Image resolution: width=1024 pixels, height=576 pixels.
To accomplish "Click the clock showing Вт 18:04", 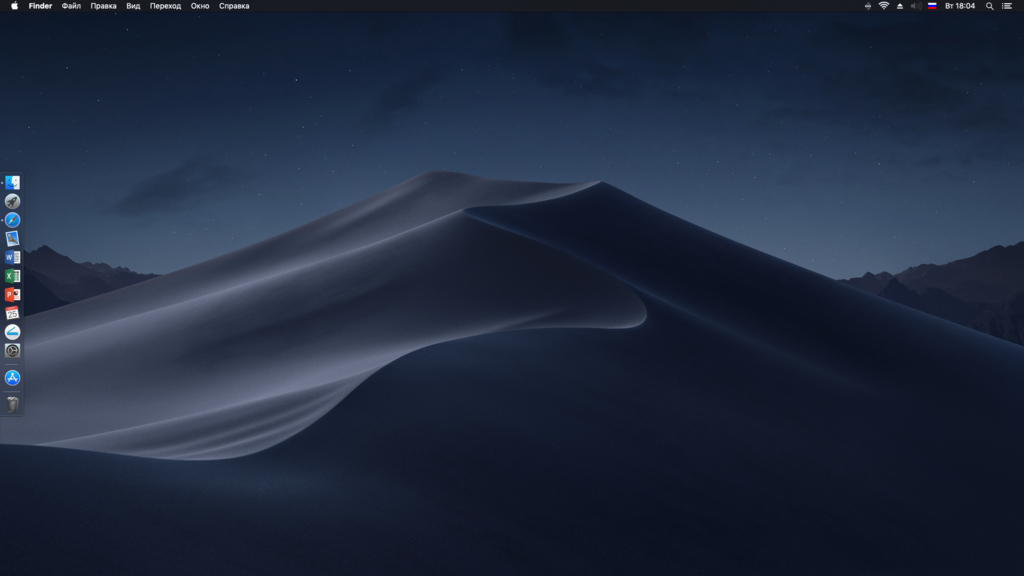I will 960,6.
